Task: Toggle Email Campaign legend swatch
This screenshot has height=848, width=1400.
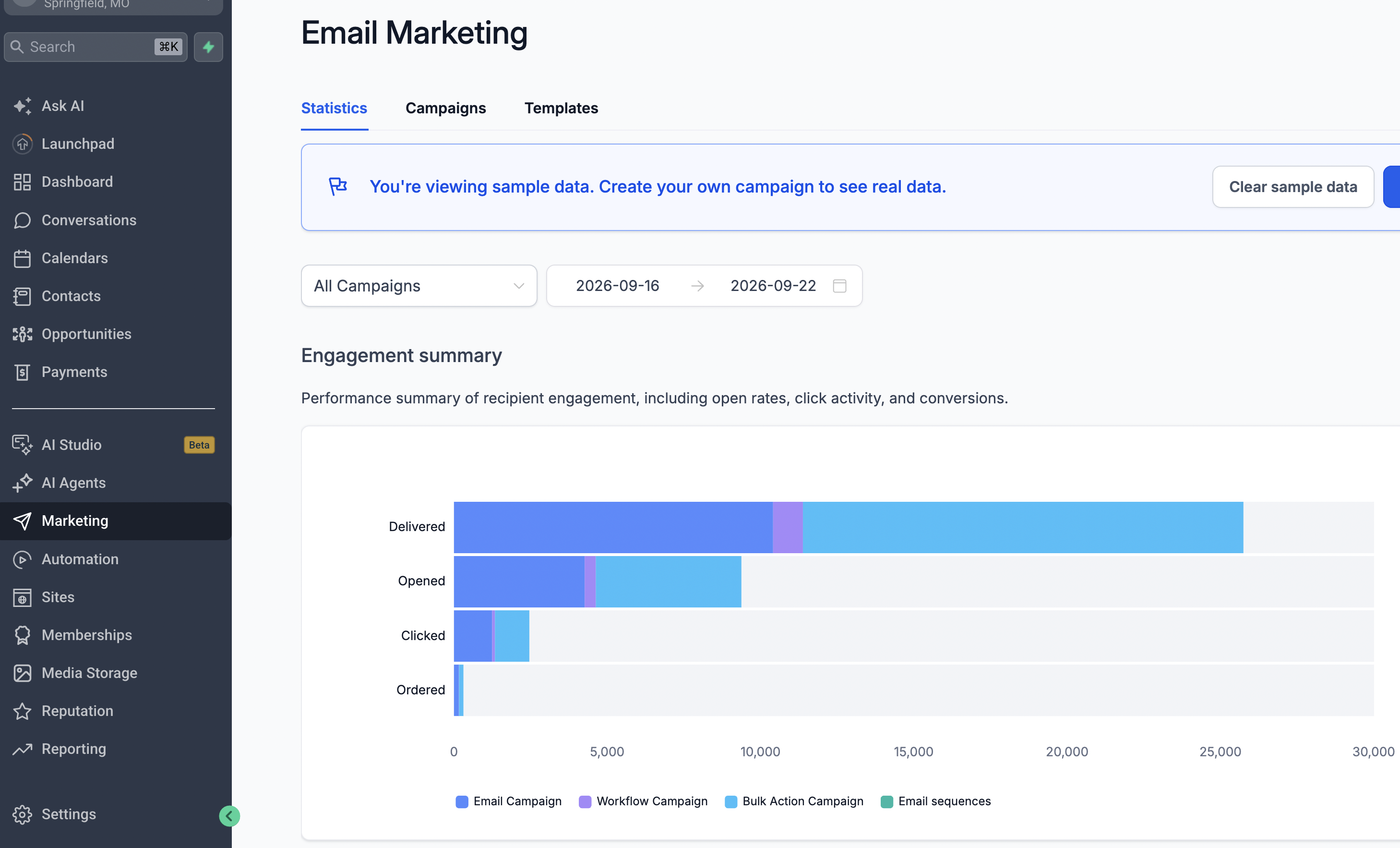Action: point(461,801)
